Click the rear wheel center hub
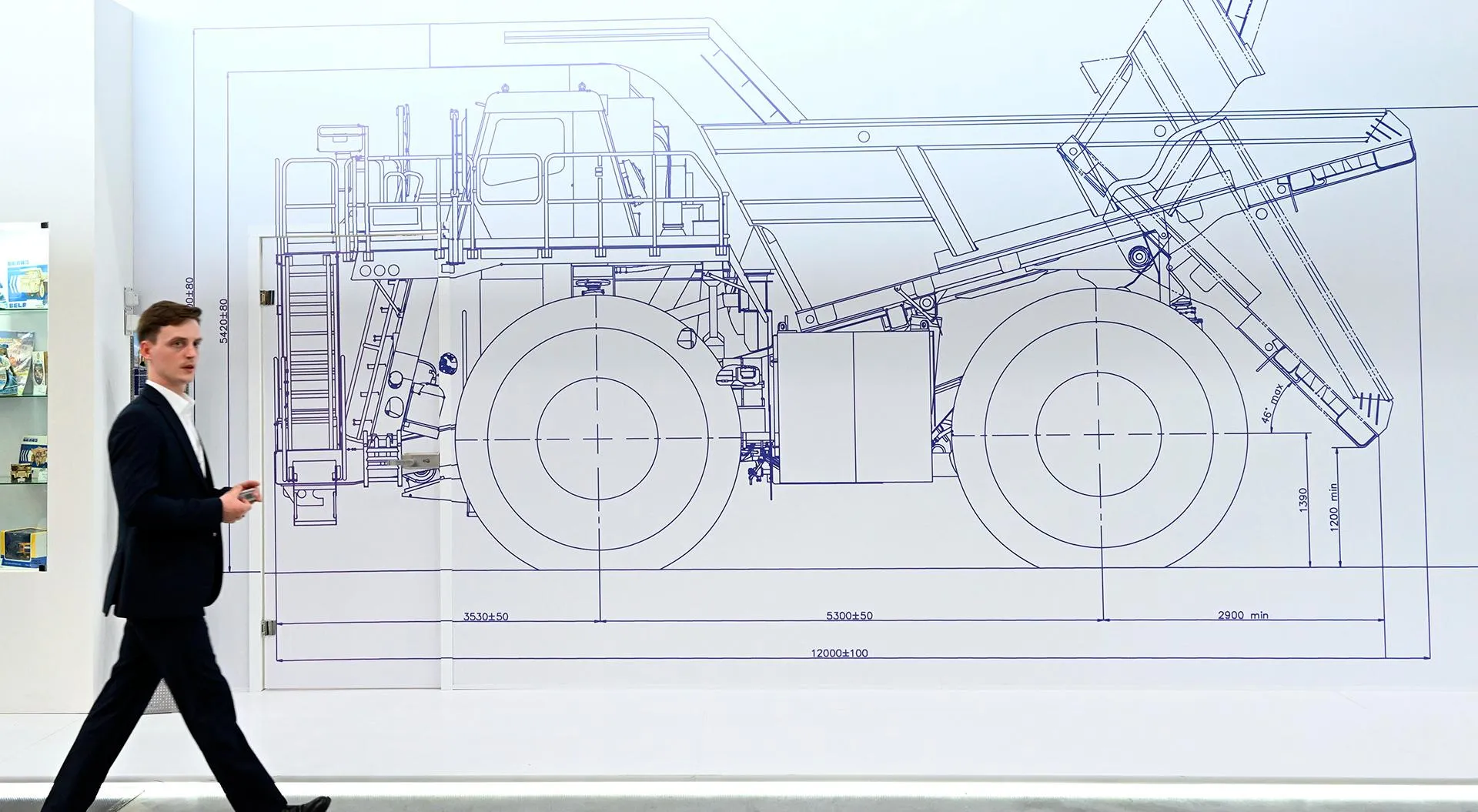Image resolution: width=1478 pixels, height=812 pixels. [1098, 436]
